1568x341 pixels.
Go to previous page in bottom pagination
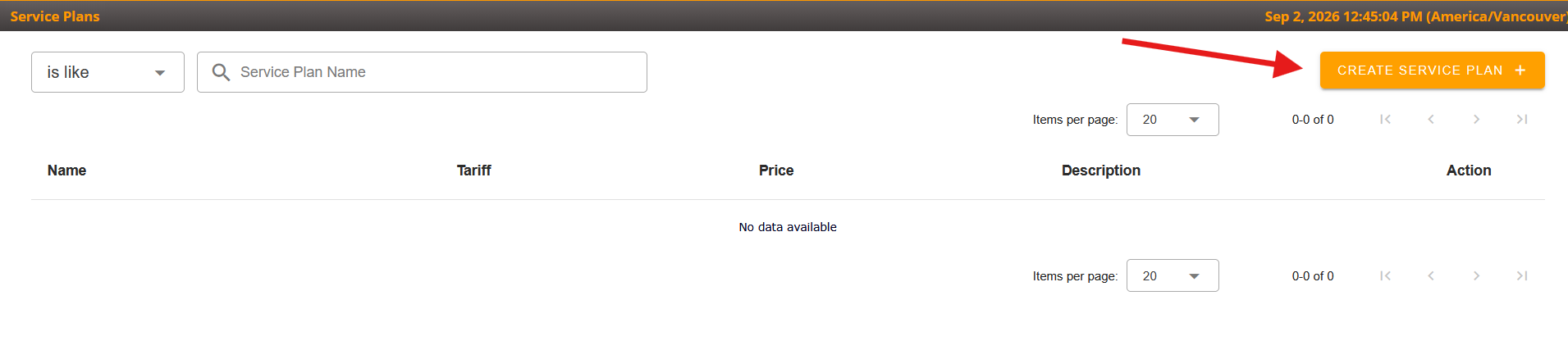pyautogui.click(x=1431, y=275)
